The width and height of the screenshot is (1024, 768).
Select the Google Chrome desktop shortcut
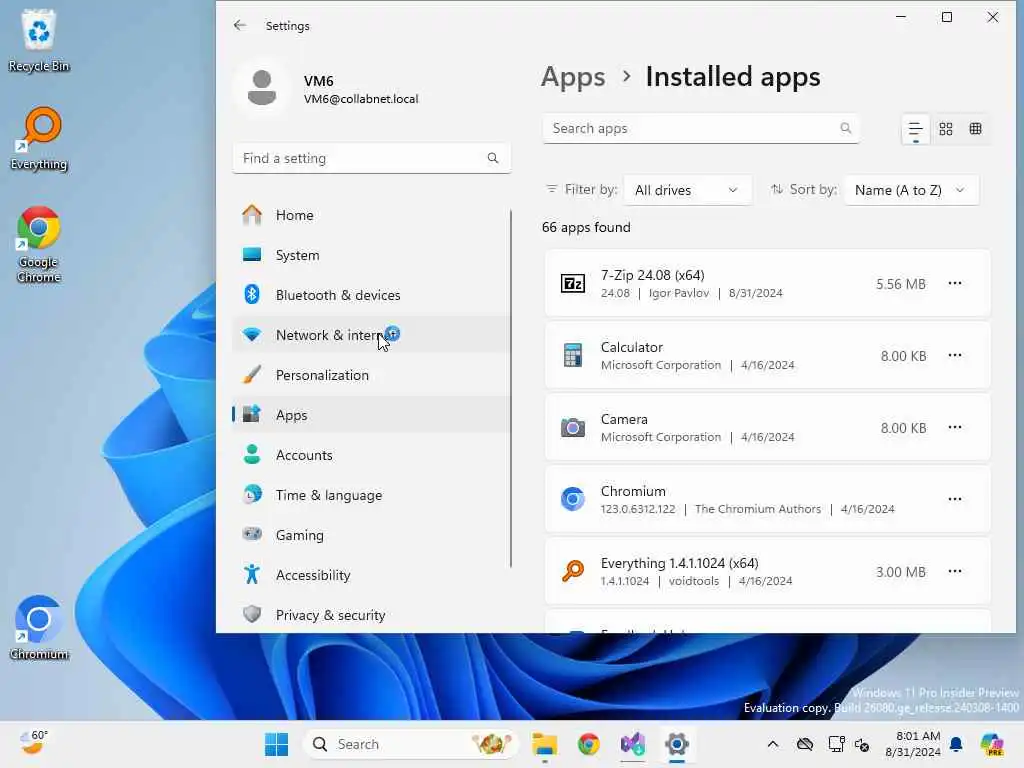pos(39,244)
